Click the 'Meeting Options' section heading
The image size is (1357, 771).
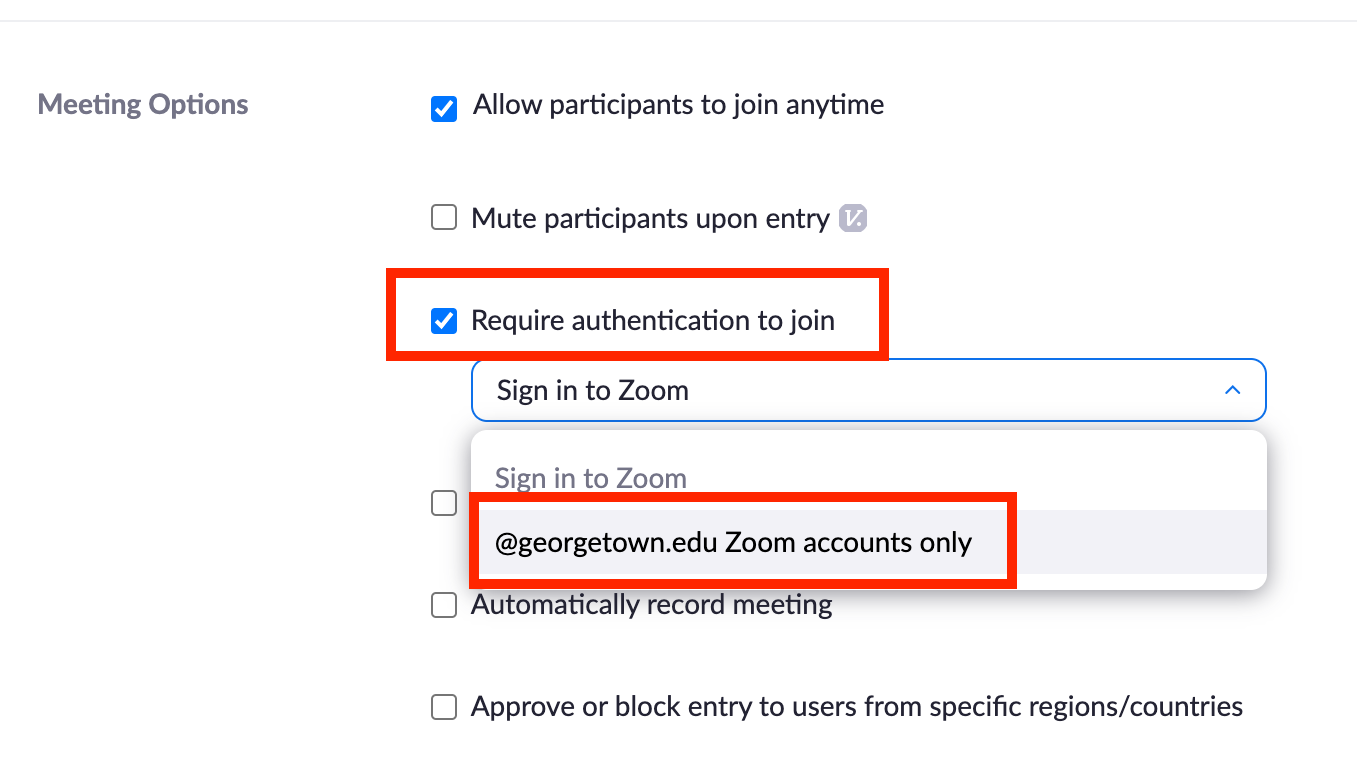[x=143, y=105]
